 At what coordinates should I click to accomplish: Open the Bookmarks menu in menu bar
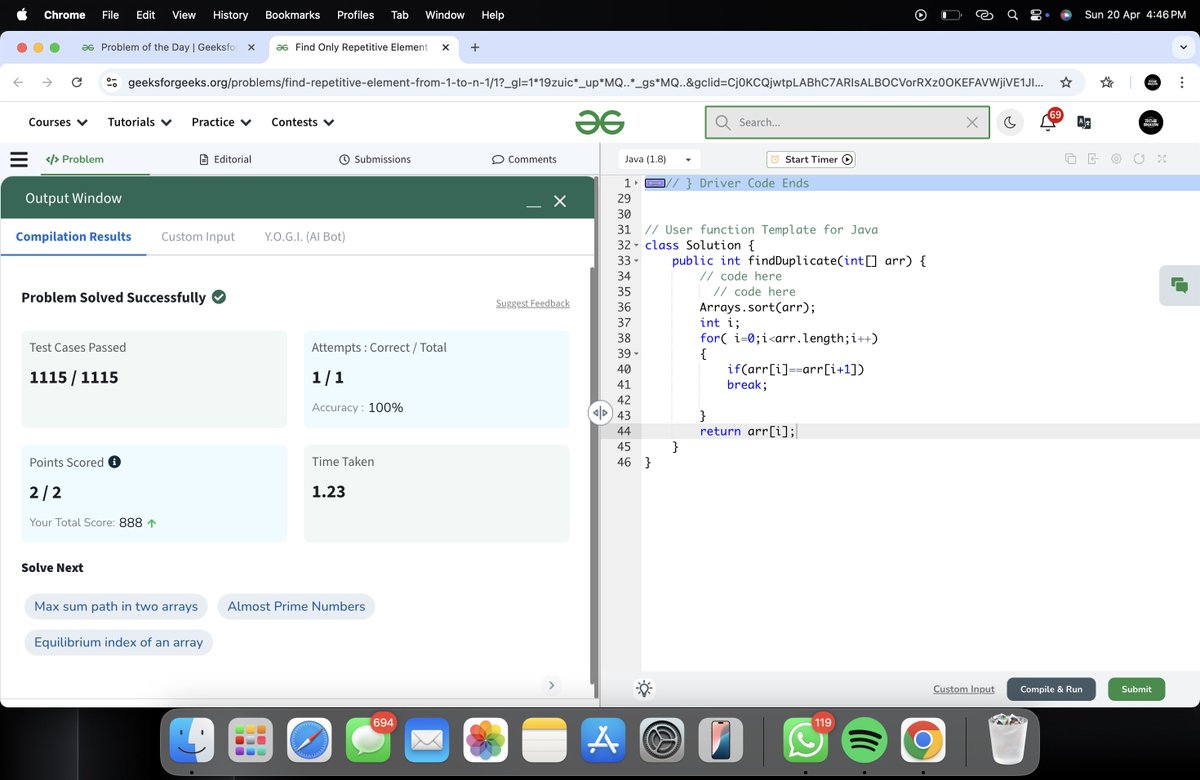click(292, 15)
